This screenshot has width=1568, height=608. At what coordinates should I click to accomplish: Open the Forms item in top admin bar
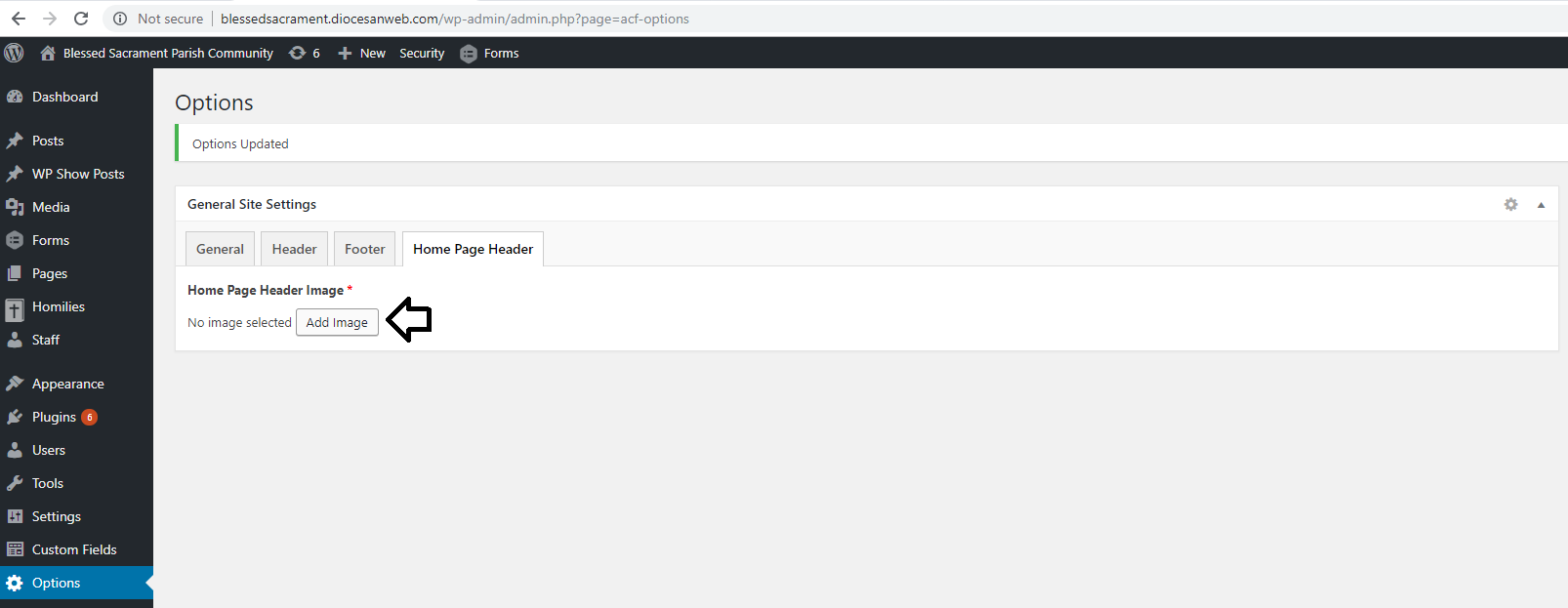click(x=490, y=53)
